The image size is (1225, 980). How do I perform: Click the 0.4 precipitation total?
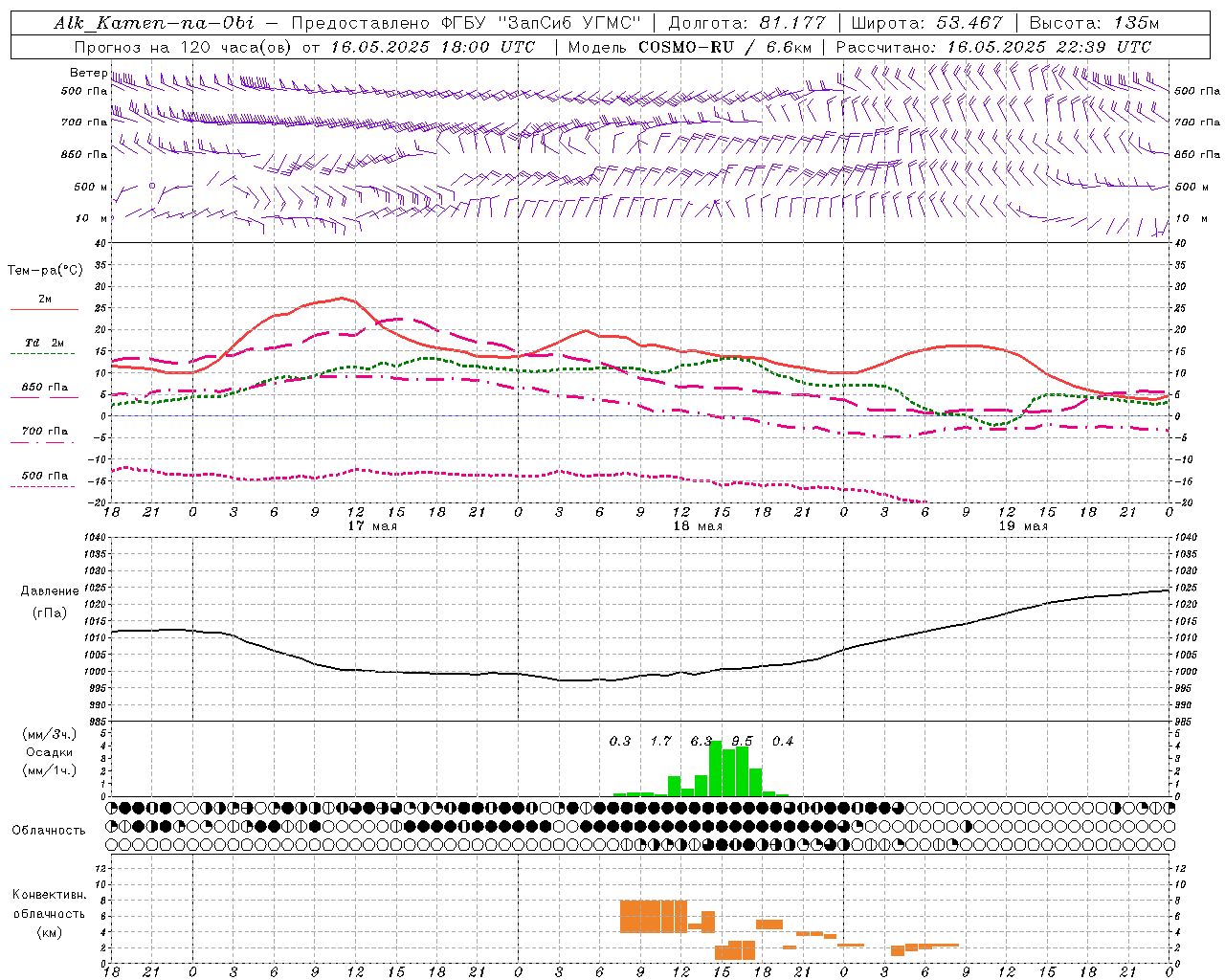(x=783, y=741)
